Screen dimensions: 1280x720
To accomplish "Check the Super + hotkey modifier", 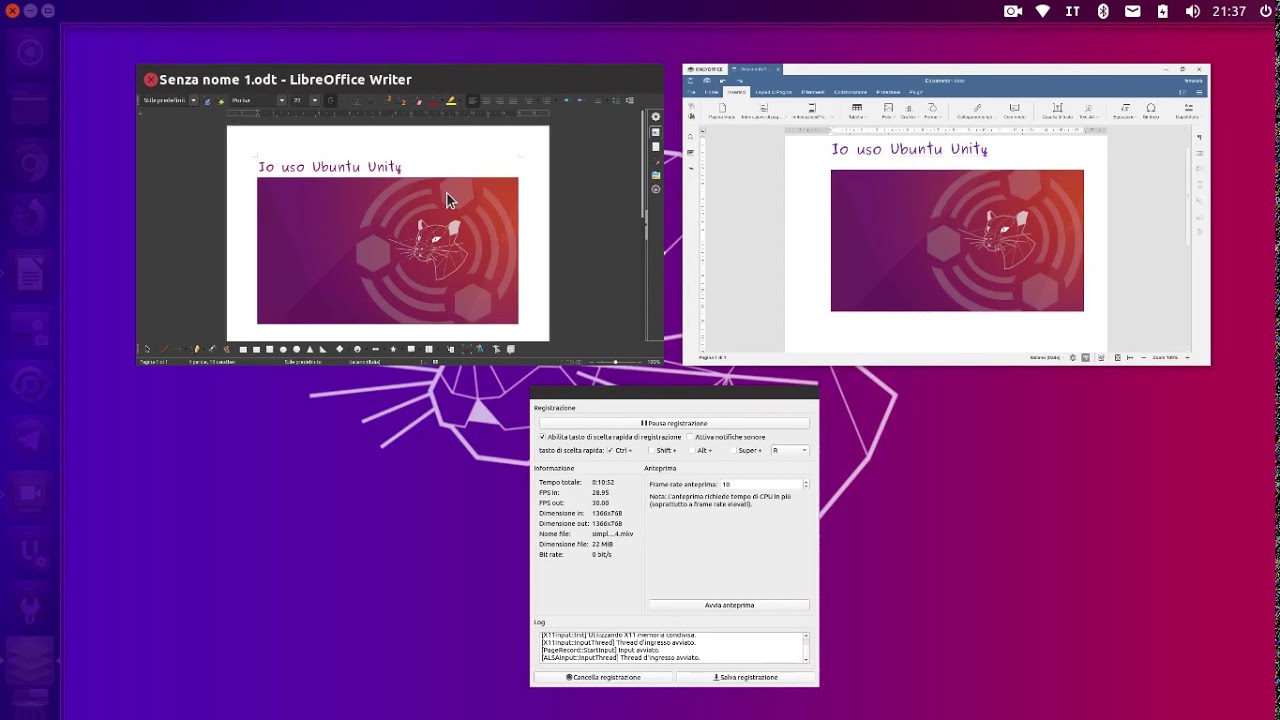I will pyautogui.click(x=734, y=450).
